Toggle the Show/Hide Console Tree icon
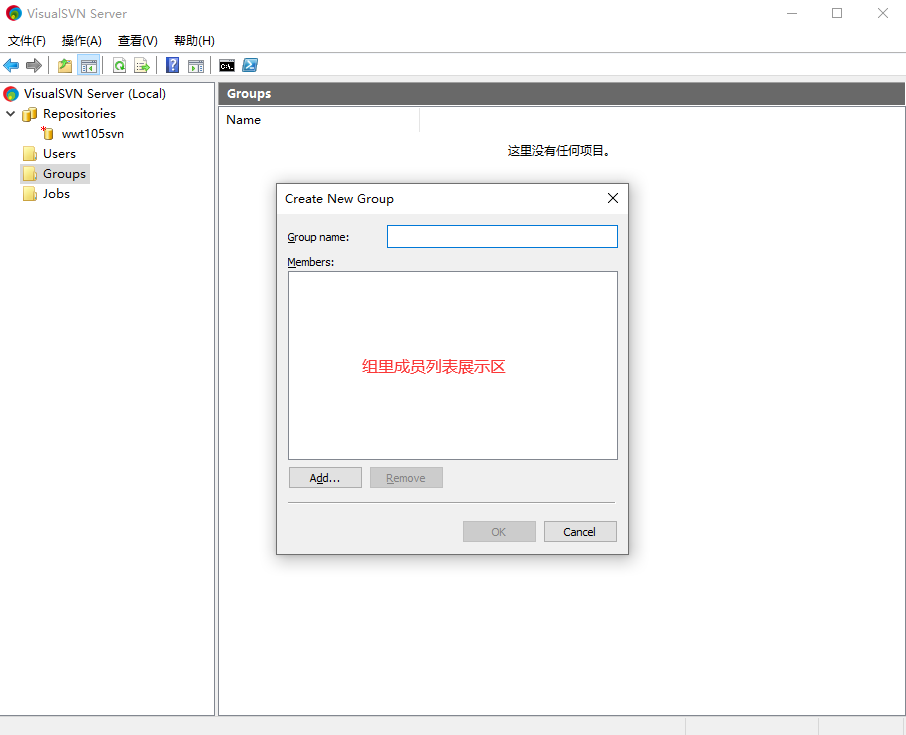The width and height of the screenshot is (906, 735). [89, 66]
